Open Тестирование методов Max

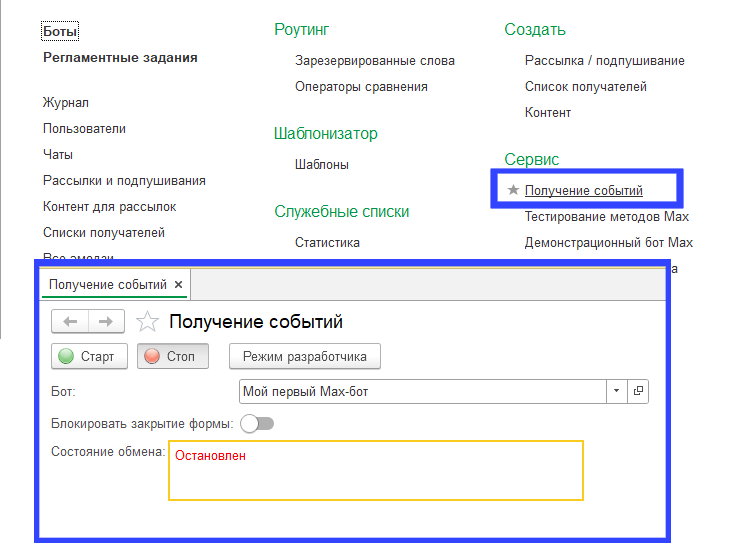click(x=606, y=217)
